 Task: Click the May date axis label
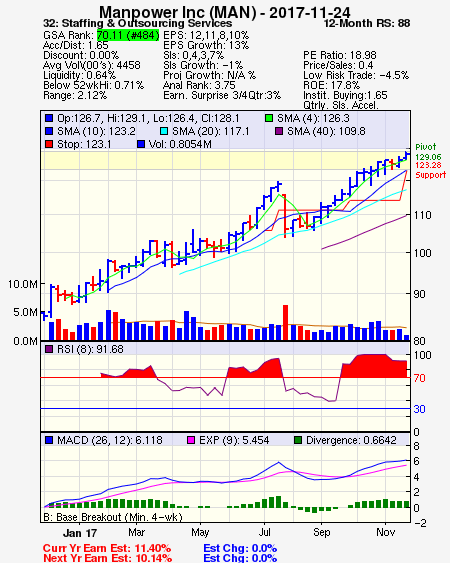(200, 532)
